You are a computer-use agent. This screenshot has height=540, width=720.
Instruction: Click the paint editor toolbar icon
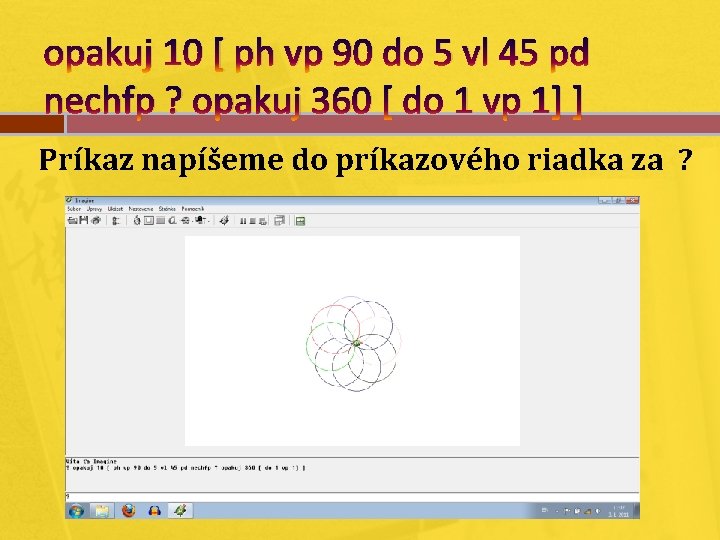click(x=224, y=221)
